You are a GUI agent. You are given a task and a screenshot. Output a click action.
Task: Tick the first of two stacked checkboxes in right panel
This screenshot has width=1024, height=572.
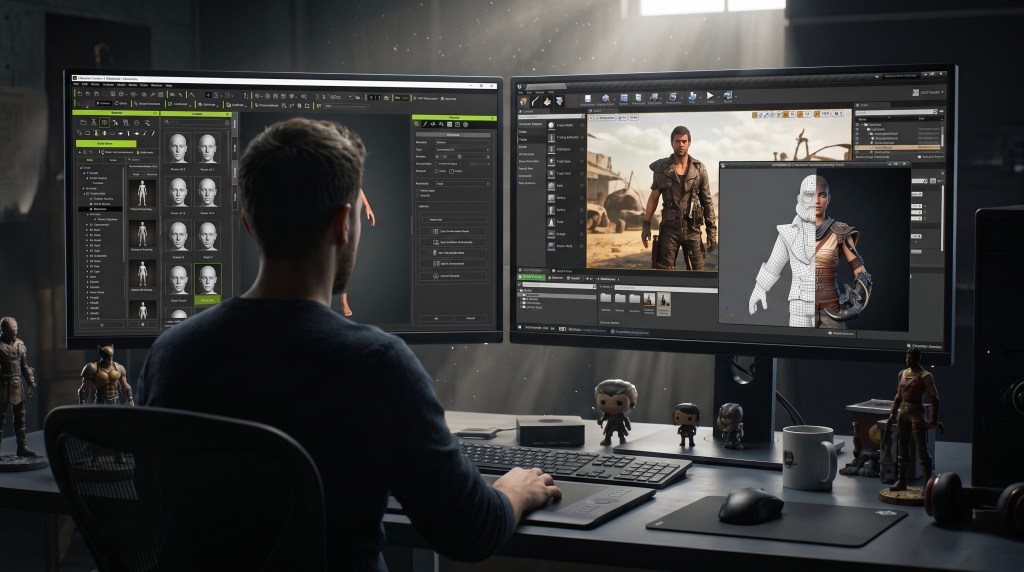click(x=418, y=191)
